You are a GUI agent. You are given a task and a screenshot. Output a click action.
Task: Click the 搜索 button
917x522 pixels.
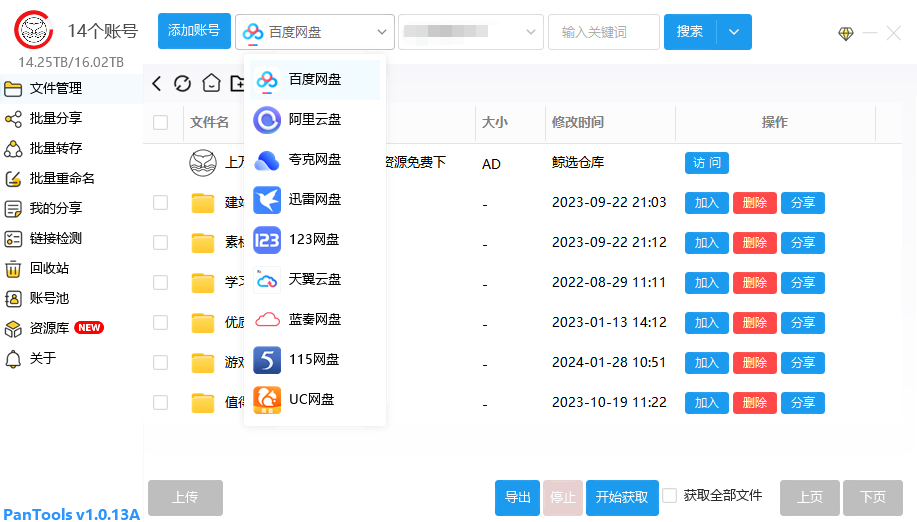pos(690,32)
